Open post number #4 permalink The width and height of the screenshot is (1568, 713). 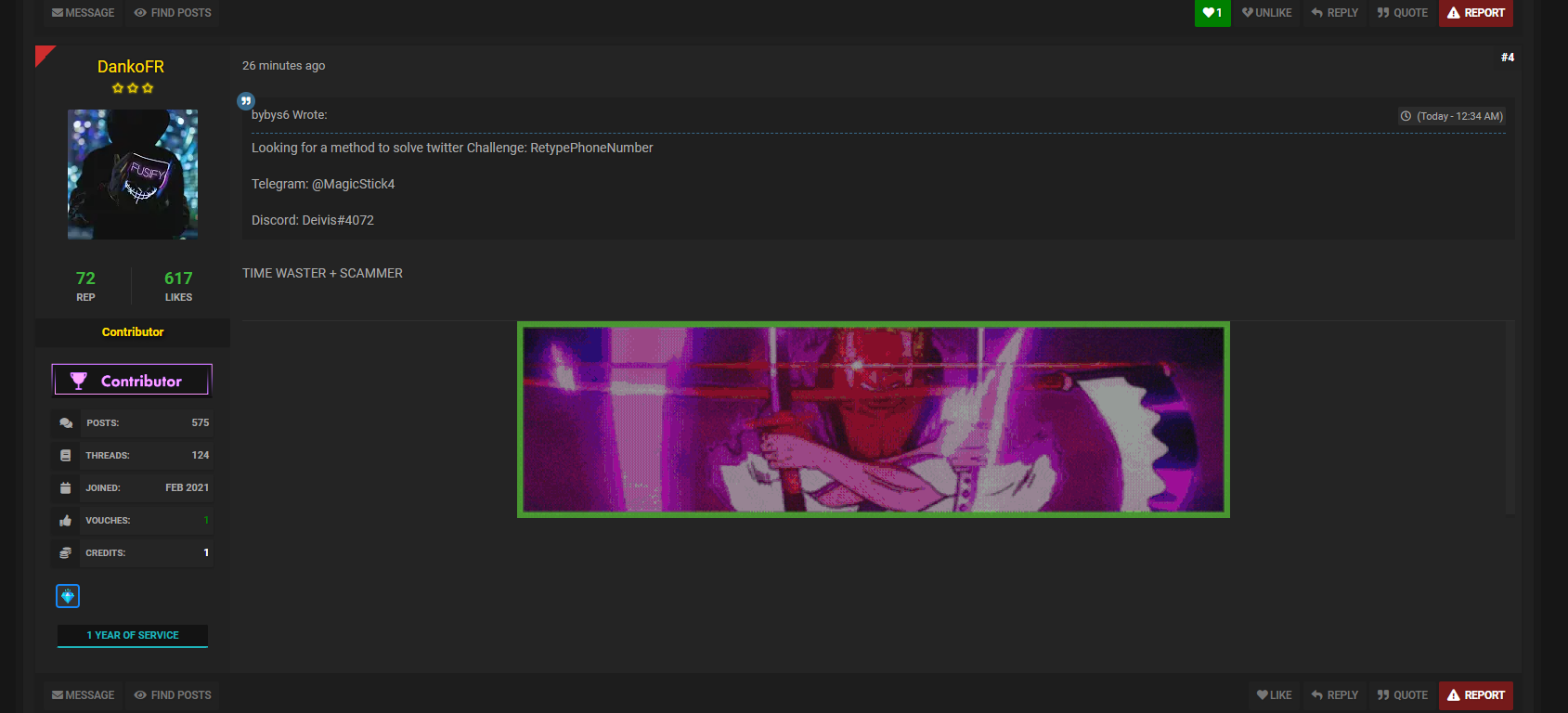point(1508,58)
